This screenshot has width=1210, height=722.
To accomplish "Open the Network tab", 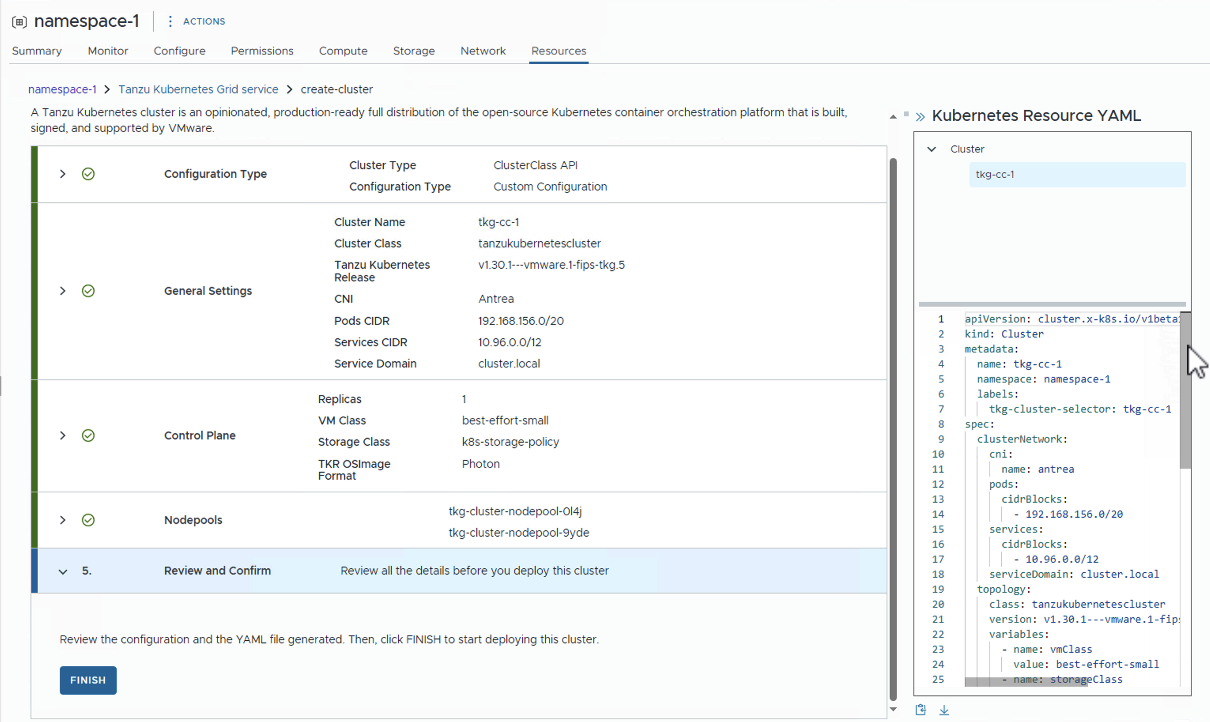I will [483, 51].
